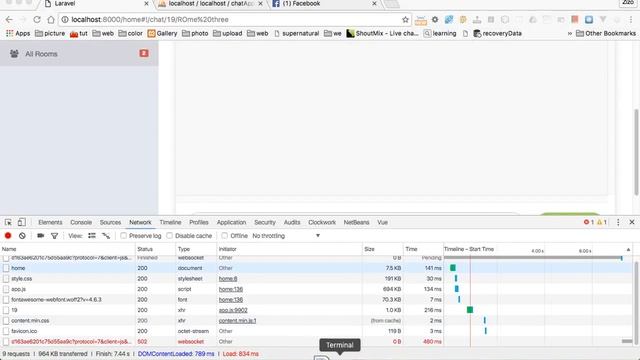Click the Status column header
This screenshot has width=640, height=360.
tap(156, 249)
